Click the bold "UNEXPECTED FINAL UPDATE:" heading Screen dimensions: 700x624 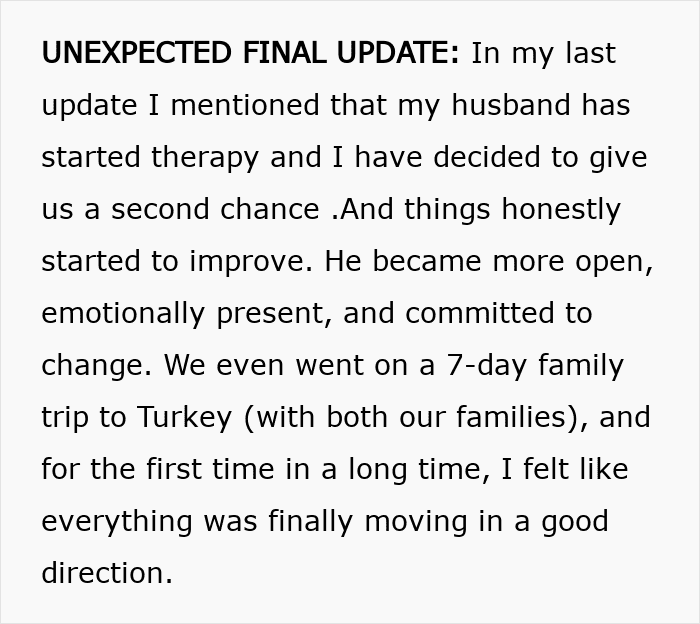point(250,53)
